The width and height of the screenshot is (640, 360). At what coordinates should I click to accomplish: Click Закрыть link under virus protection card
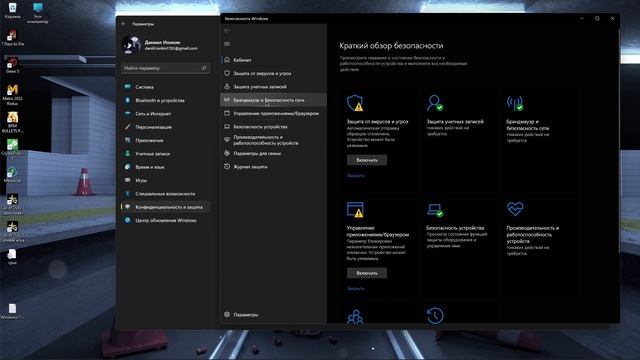(x=356, y=176)
